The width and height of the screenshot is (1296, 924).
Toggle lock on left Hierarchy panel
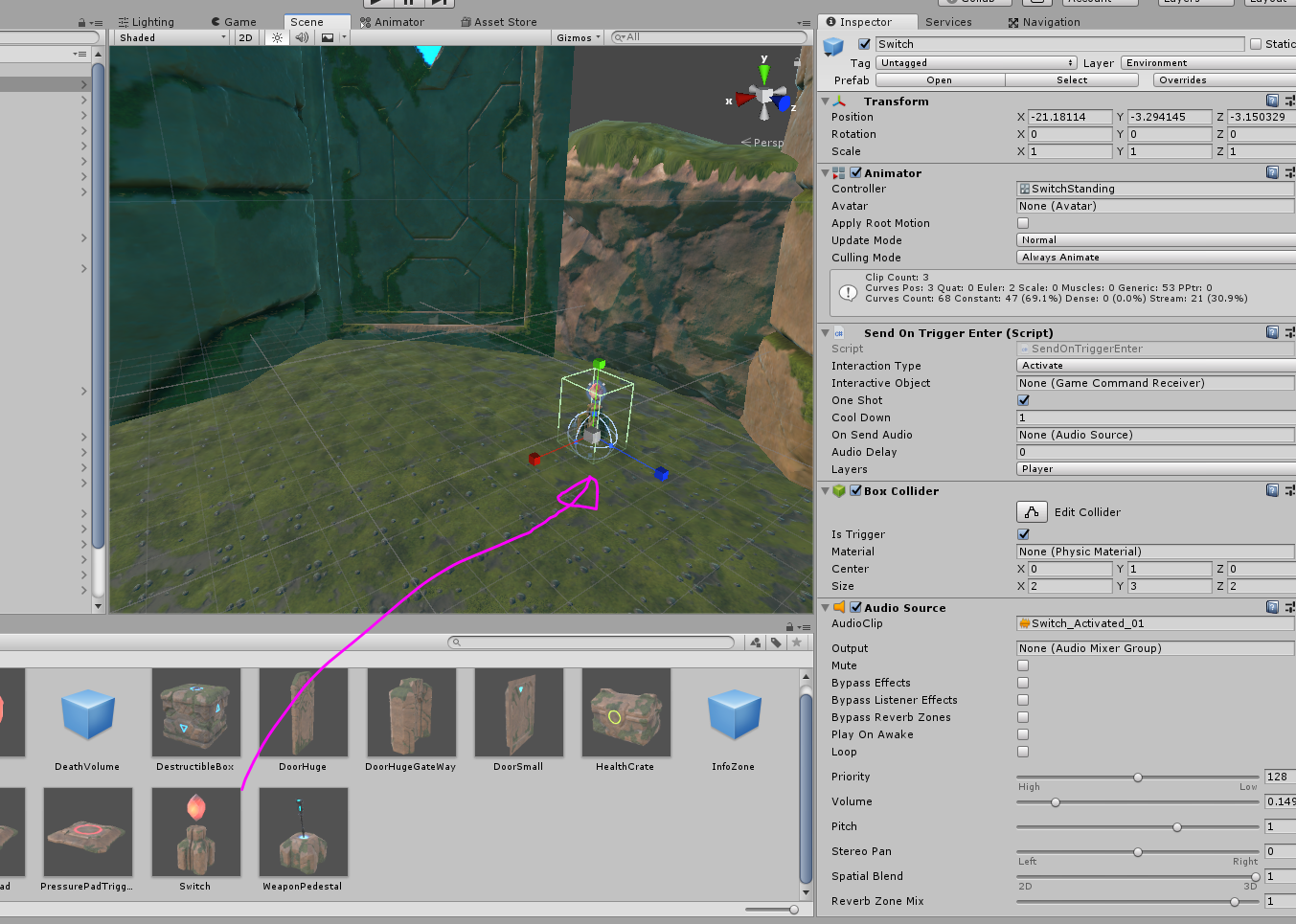(x=82, y=23)
